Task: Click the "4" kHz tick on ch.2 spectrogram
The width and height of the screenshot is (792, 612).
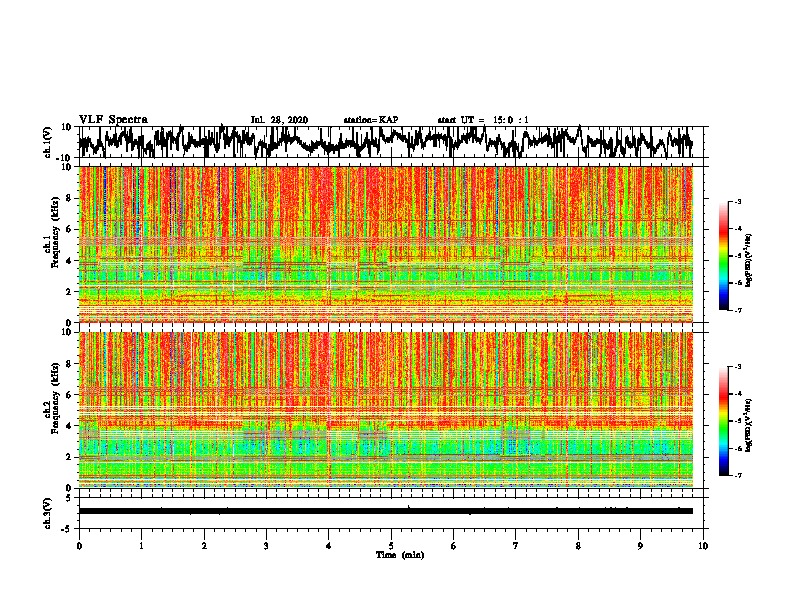Action: pyautogui.click(x=70, y=426)
